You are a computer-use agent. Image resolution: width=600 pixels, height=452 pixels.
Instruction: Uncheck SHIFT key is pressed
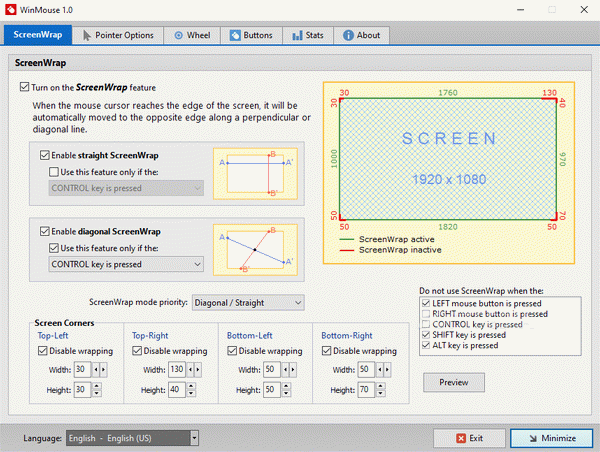tap(426, 335)
